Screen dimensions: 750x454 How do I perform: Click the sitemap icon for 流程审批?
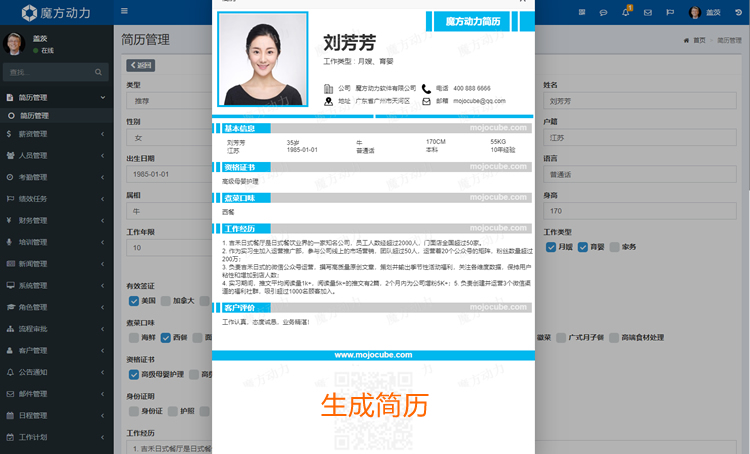10,329
